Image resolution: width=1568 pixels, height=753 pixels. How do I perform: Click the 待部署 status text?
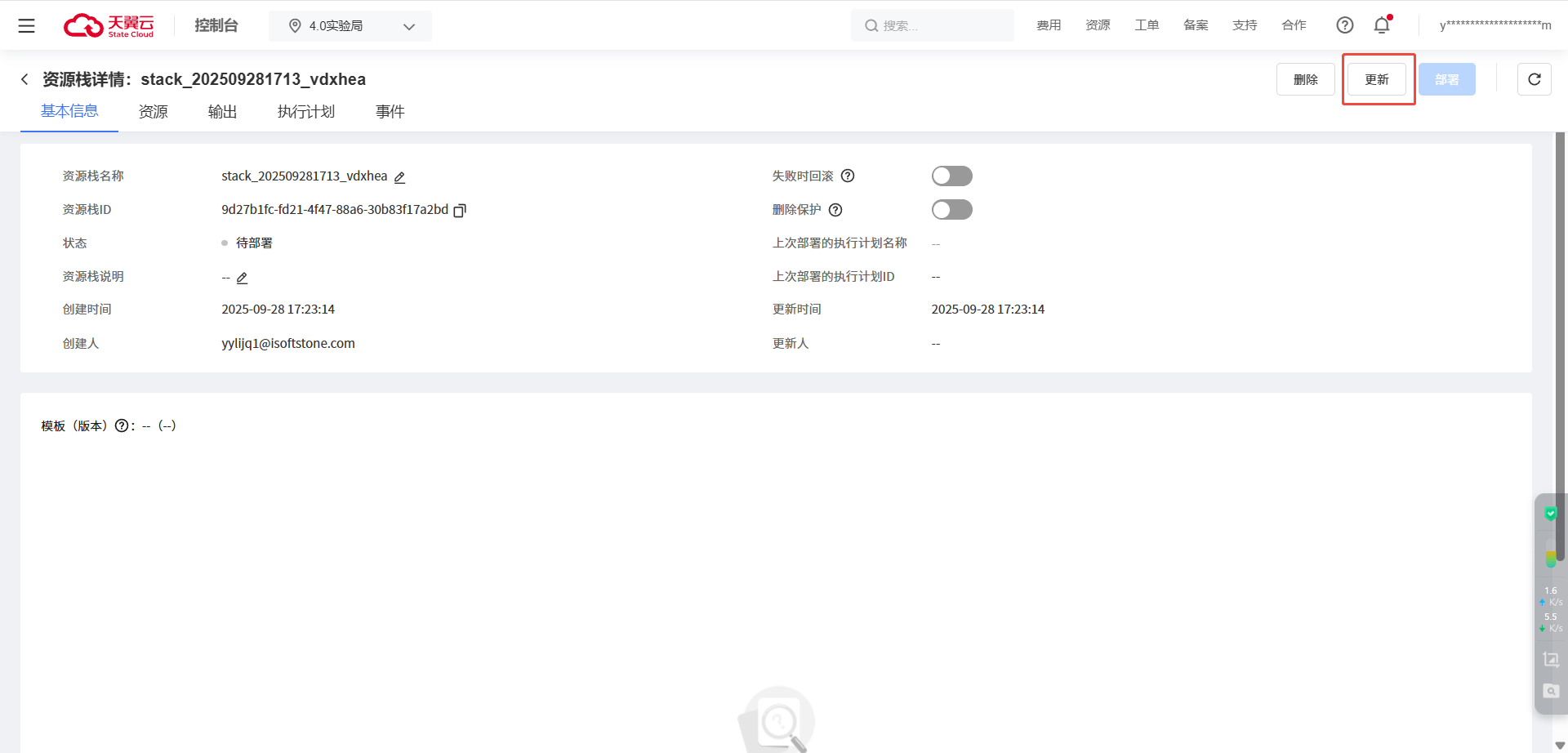[x=254, y=243]
